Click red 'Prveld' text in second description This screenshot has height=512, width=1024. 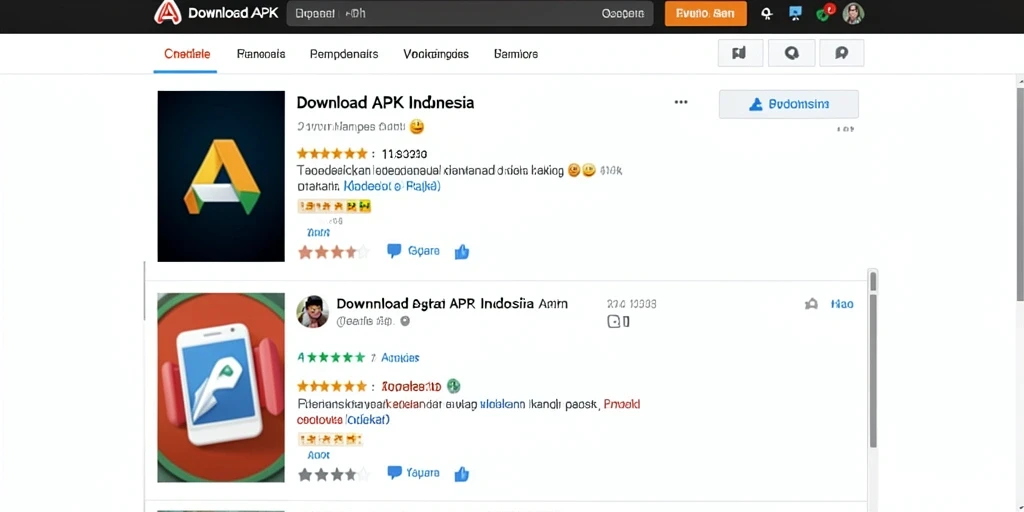click(x=622, y=404)
